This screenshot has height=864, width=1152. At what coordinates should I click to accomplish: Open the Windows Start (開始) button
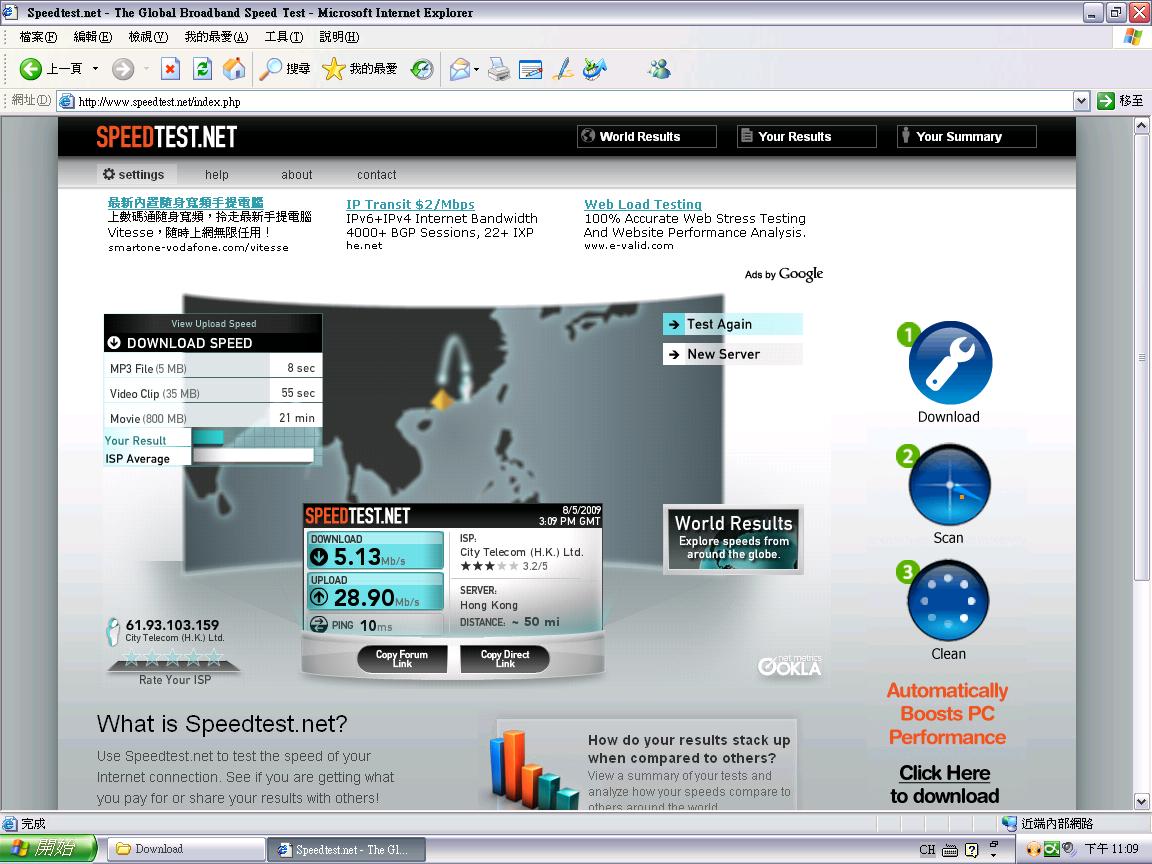tap(49, 849)
